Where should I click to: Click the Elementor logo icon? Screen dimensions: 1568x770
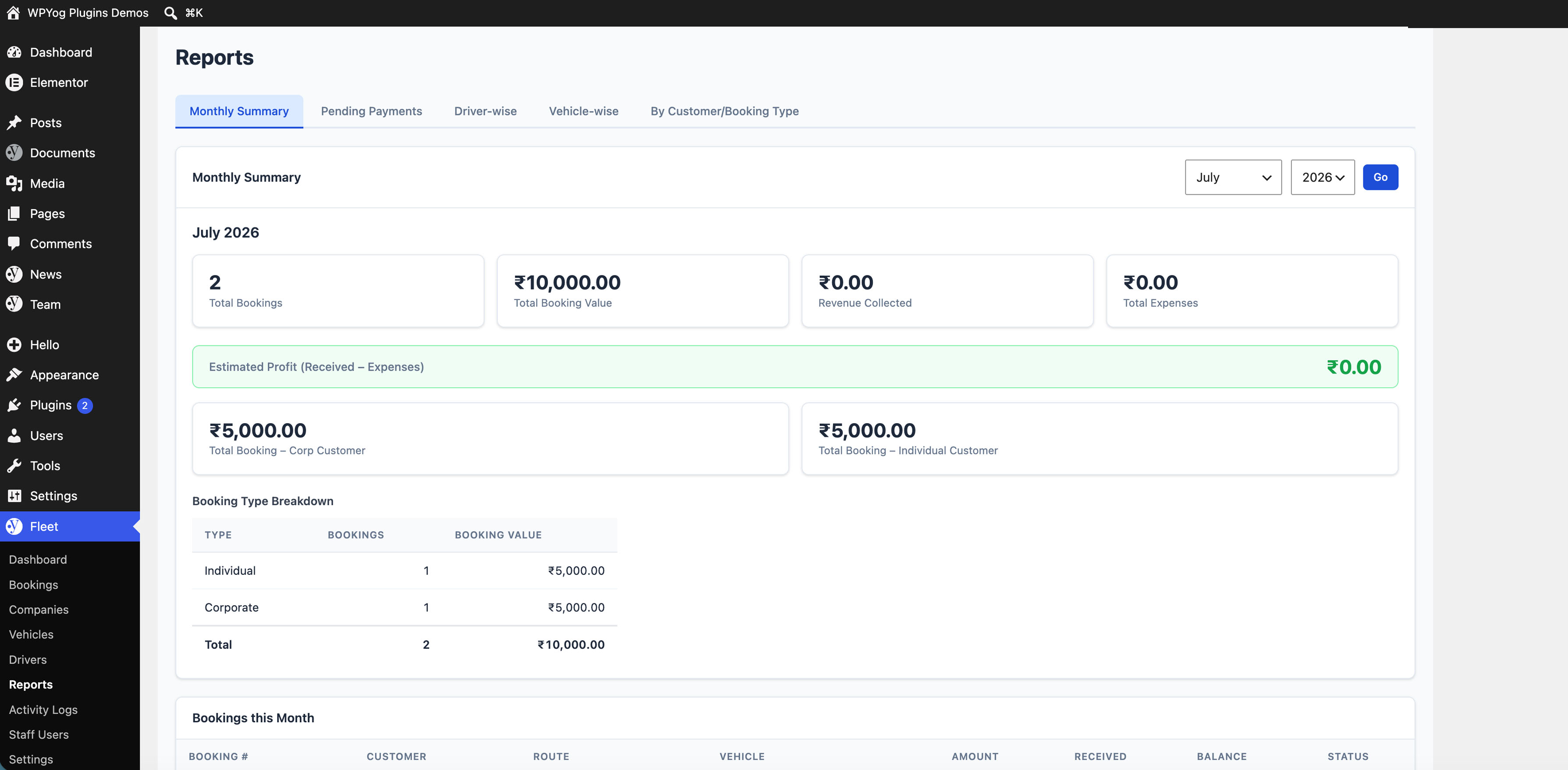pos(14,82)
